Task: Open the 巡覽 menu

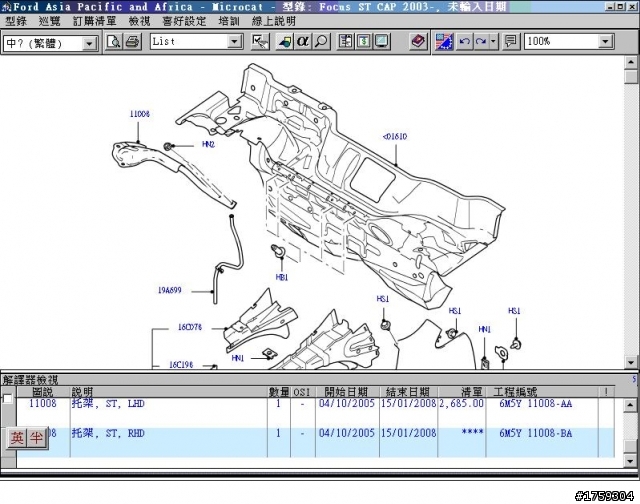Action: (x=50, y=21)
